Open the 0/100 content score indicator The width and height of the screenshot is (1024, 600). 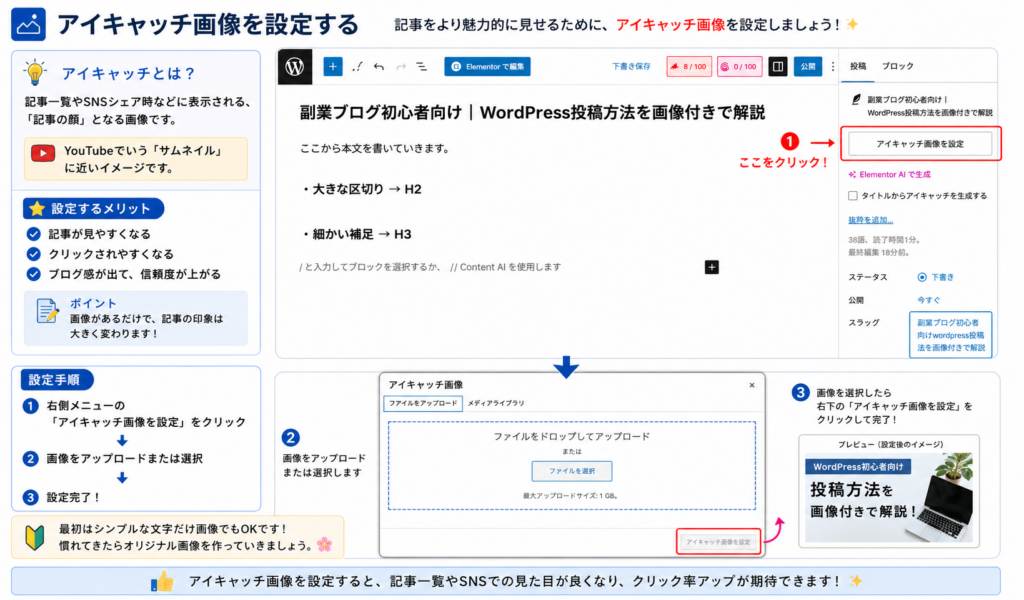pos(739,67)
